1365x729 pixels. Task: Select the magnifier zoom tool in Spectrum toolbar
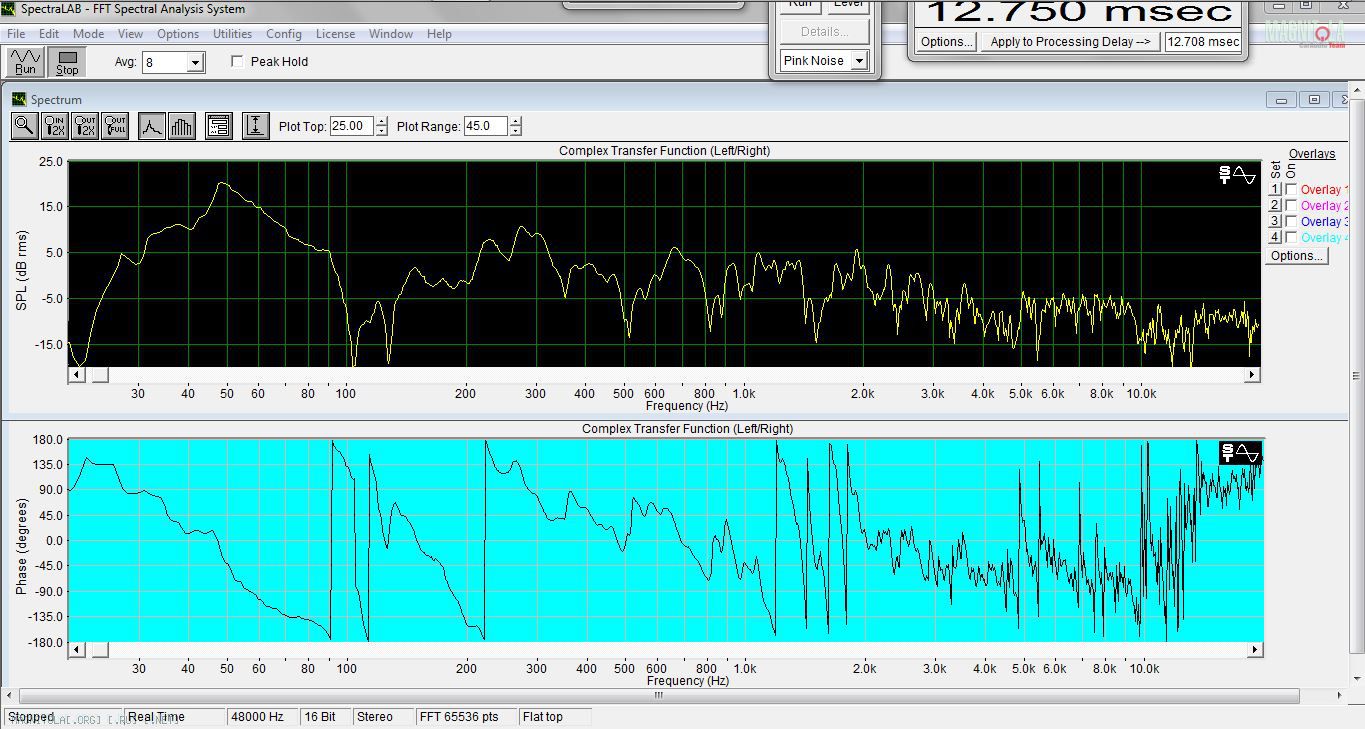pos(25,126)
